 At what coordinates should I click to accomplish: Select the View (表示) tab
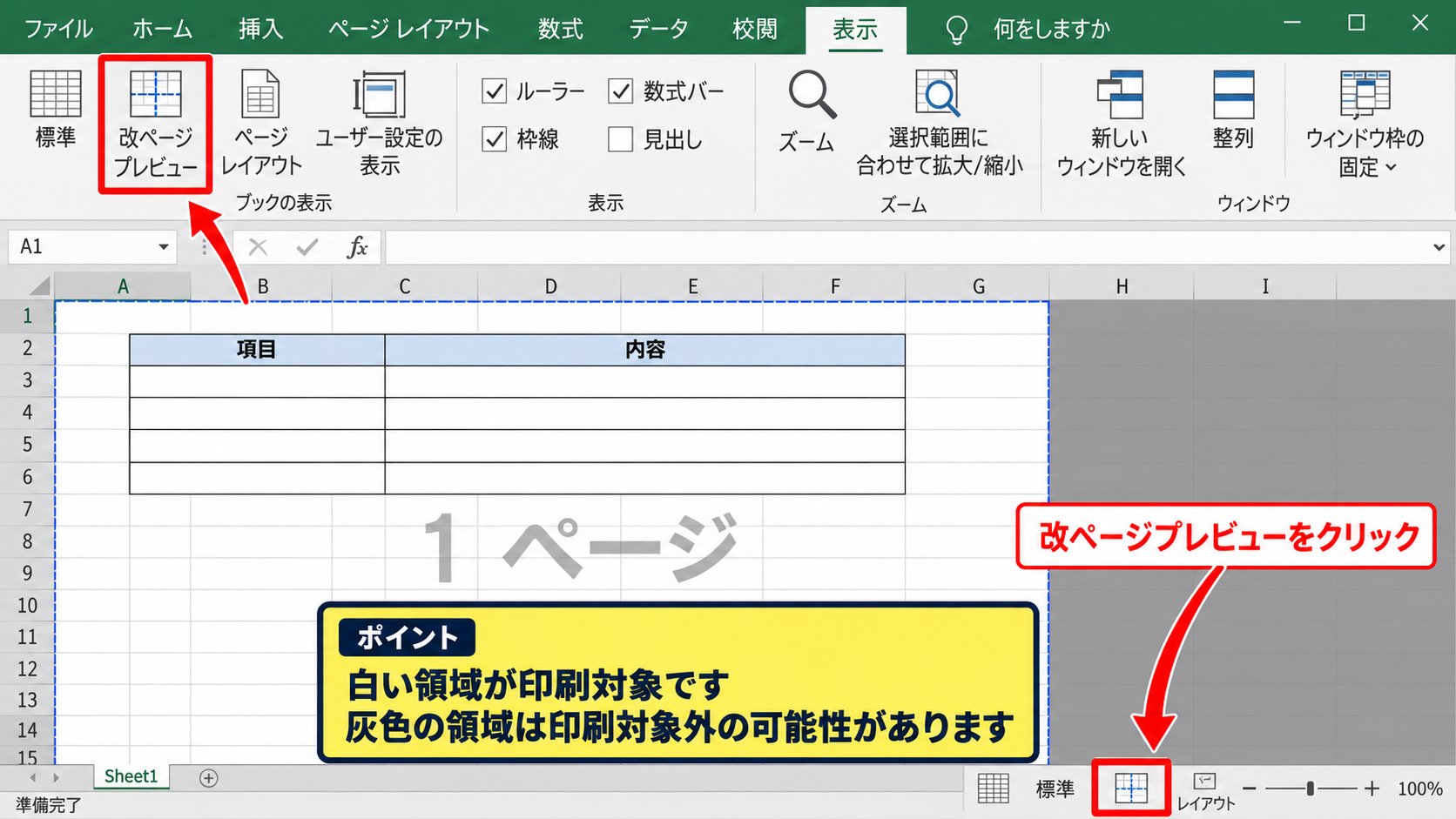(855, 30)
